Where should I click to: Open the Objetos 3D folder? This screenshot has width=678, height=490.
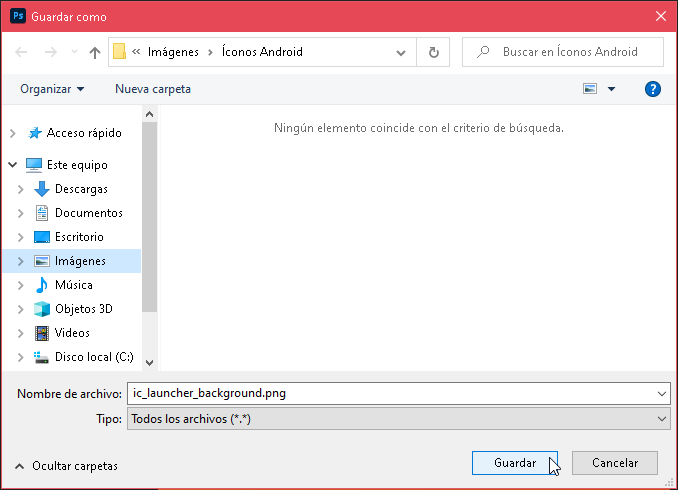pyautogui.click(x=84, y=309)
